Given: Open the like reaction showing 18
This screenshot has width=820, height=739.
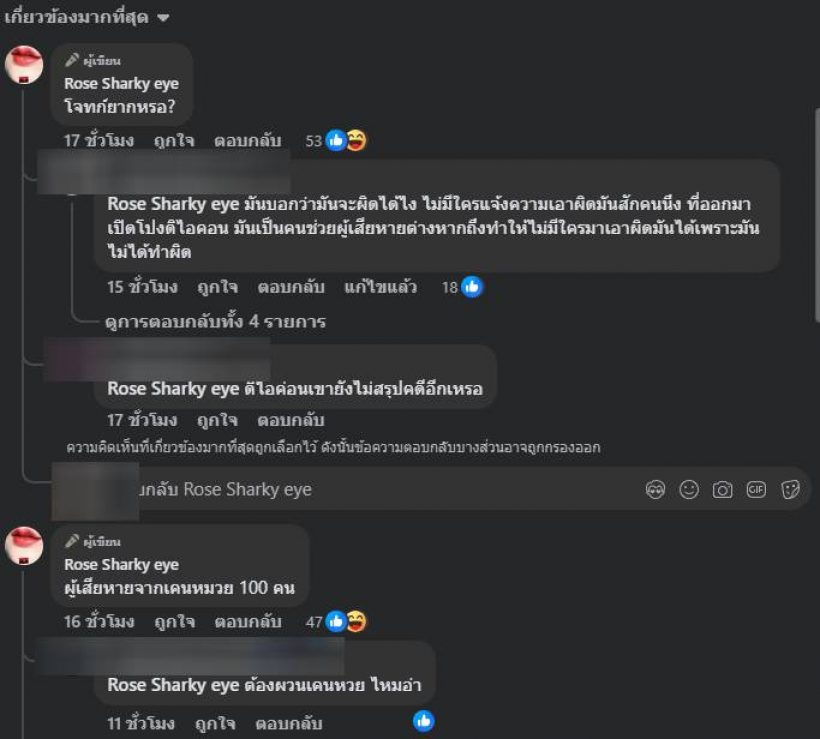Looking at the screenshot, I should (x=462, y=287).
